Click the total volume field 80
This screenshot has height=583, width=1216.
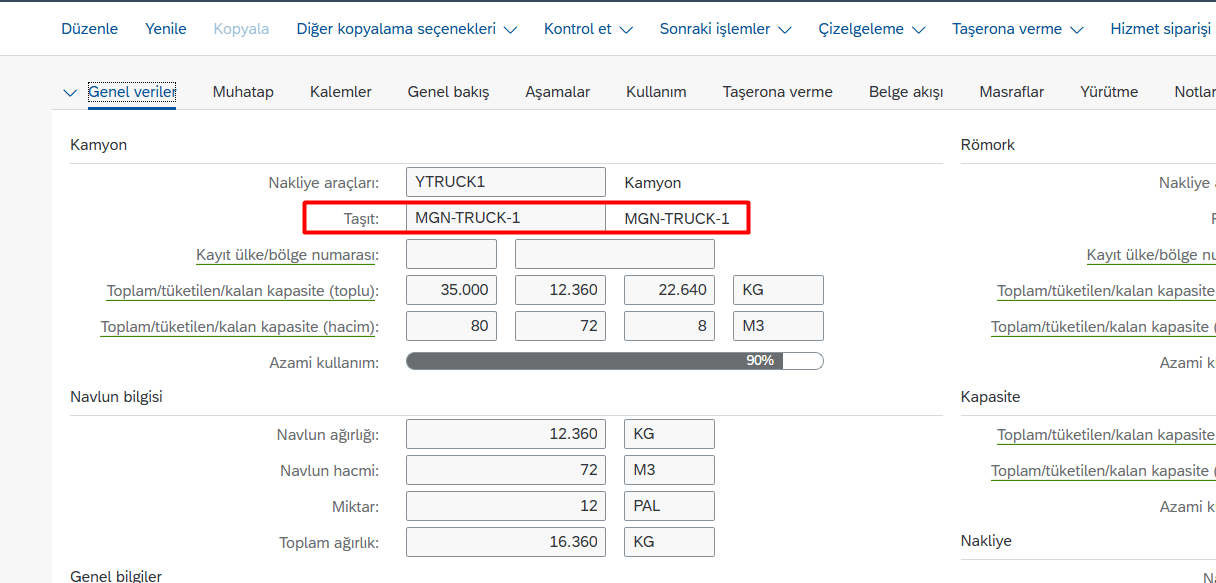point(451,326)
